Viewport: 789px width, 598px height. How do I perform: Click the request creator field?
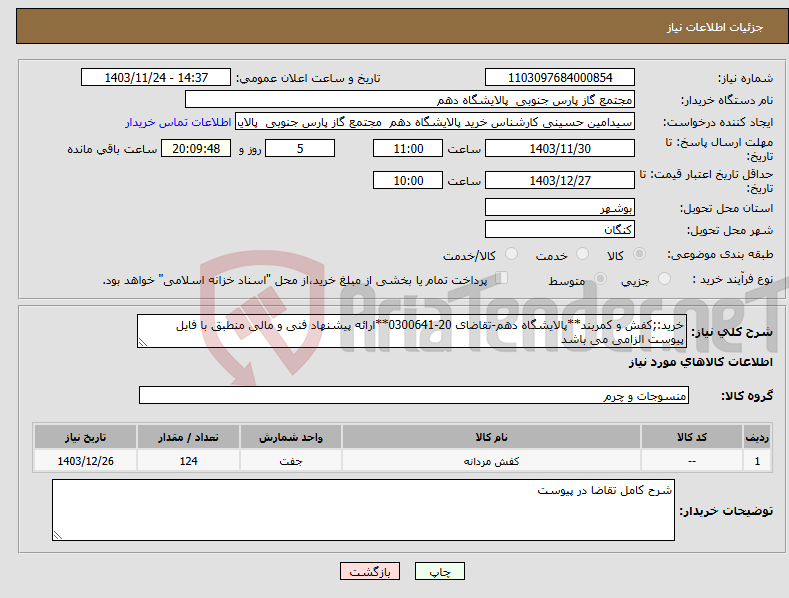pyautogui.click(x=435, y=122)
